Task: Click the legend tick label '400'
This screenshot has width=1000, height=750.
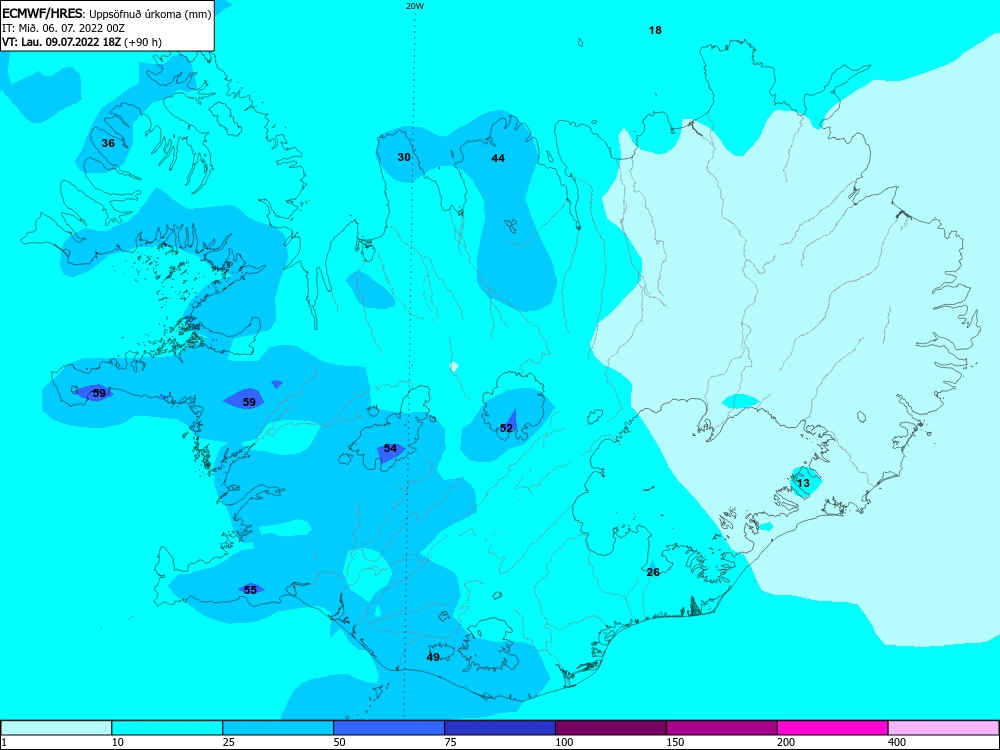Action: (897, 742)
